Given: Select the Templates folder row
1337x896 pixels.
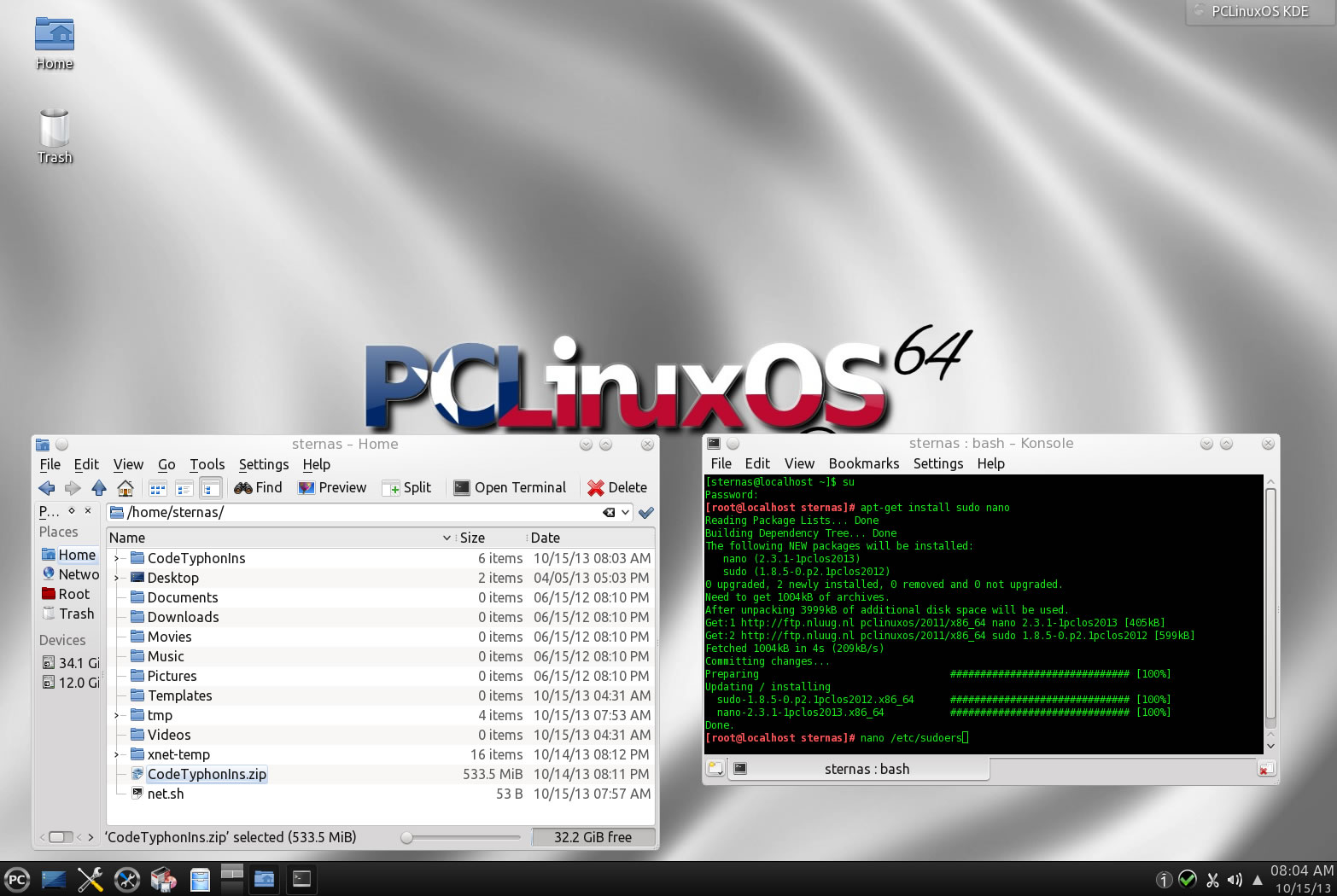Looking at the screenshot, I should (x=381, y=695).
